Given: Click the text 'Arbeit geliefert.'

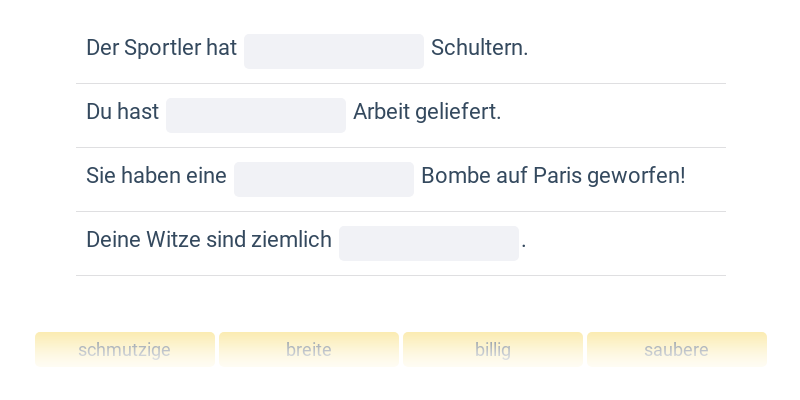Looking at the screenshot, I should click(x=427, y=112).
